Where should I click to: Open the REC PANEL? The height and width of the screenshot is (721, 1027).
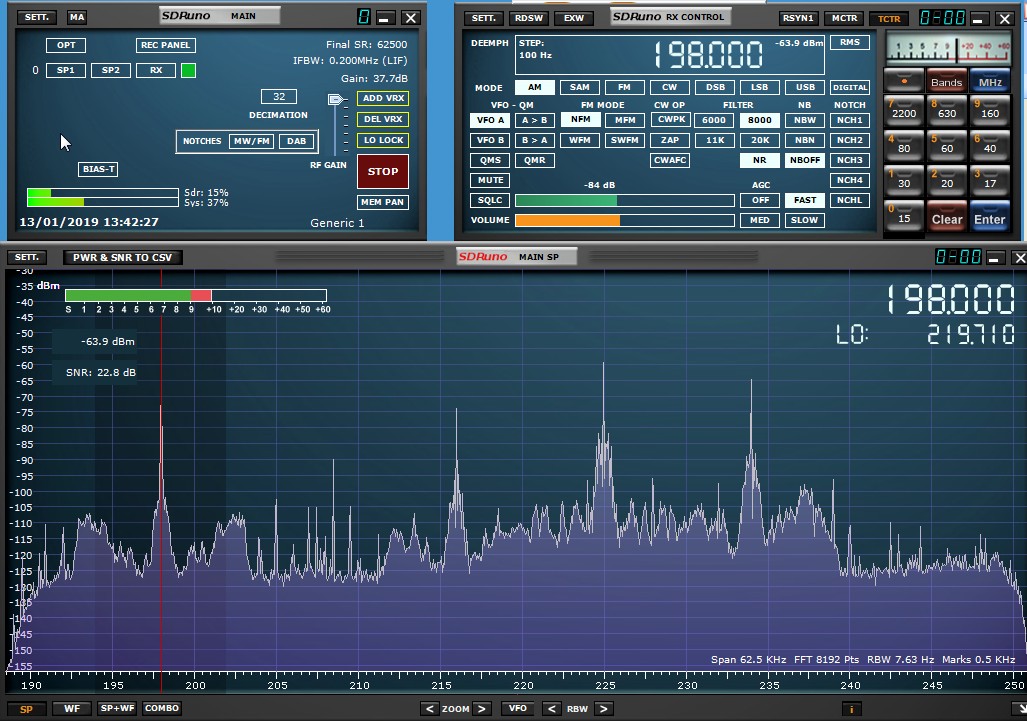coord(166,45)
